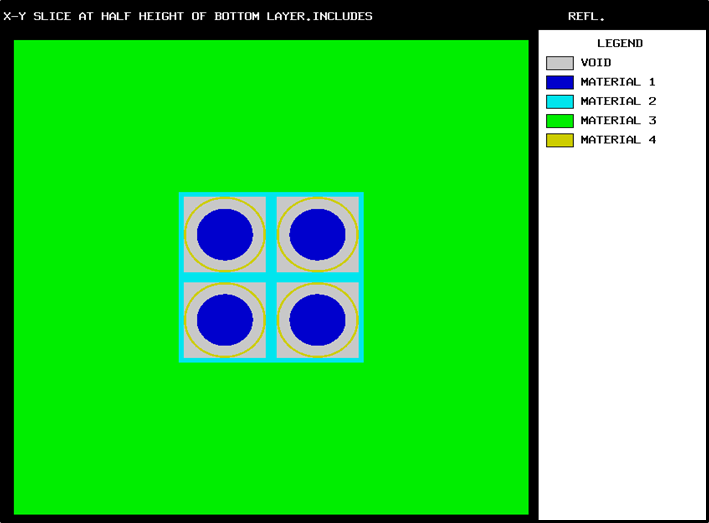Click the bottom-left blue circle
Image resolution: width=709 pixels, height=523 pixels.
225,321
